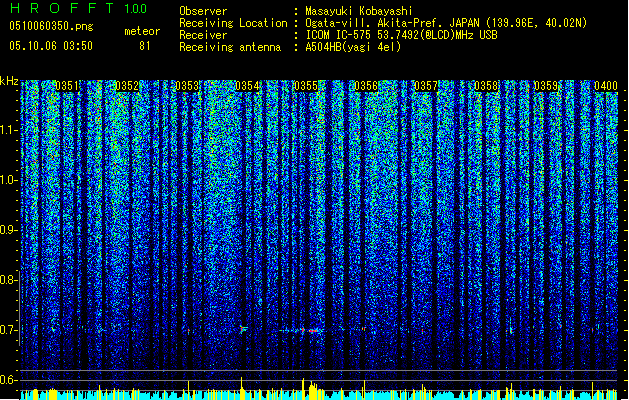Click the observer name Masayuki Kobayashi
This screenshot has height=400, width=629.
click(x=359, y=11)
